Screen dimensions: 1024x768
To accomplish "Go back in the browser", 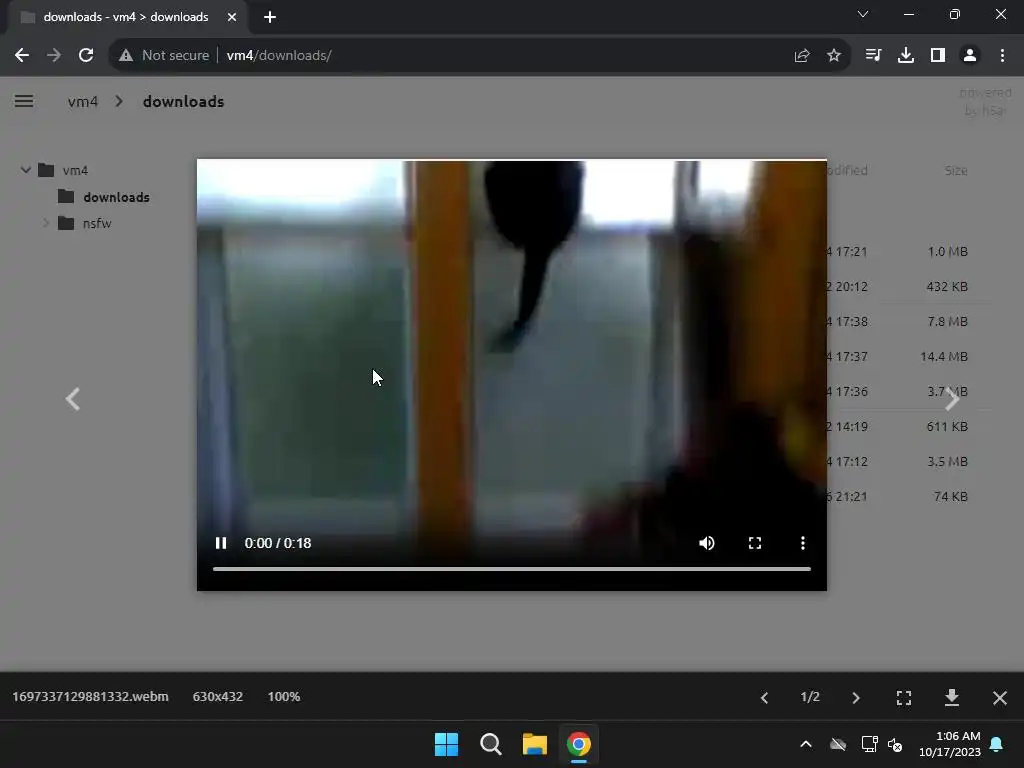I will tap(22, 56).
